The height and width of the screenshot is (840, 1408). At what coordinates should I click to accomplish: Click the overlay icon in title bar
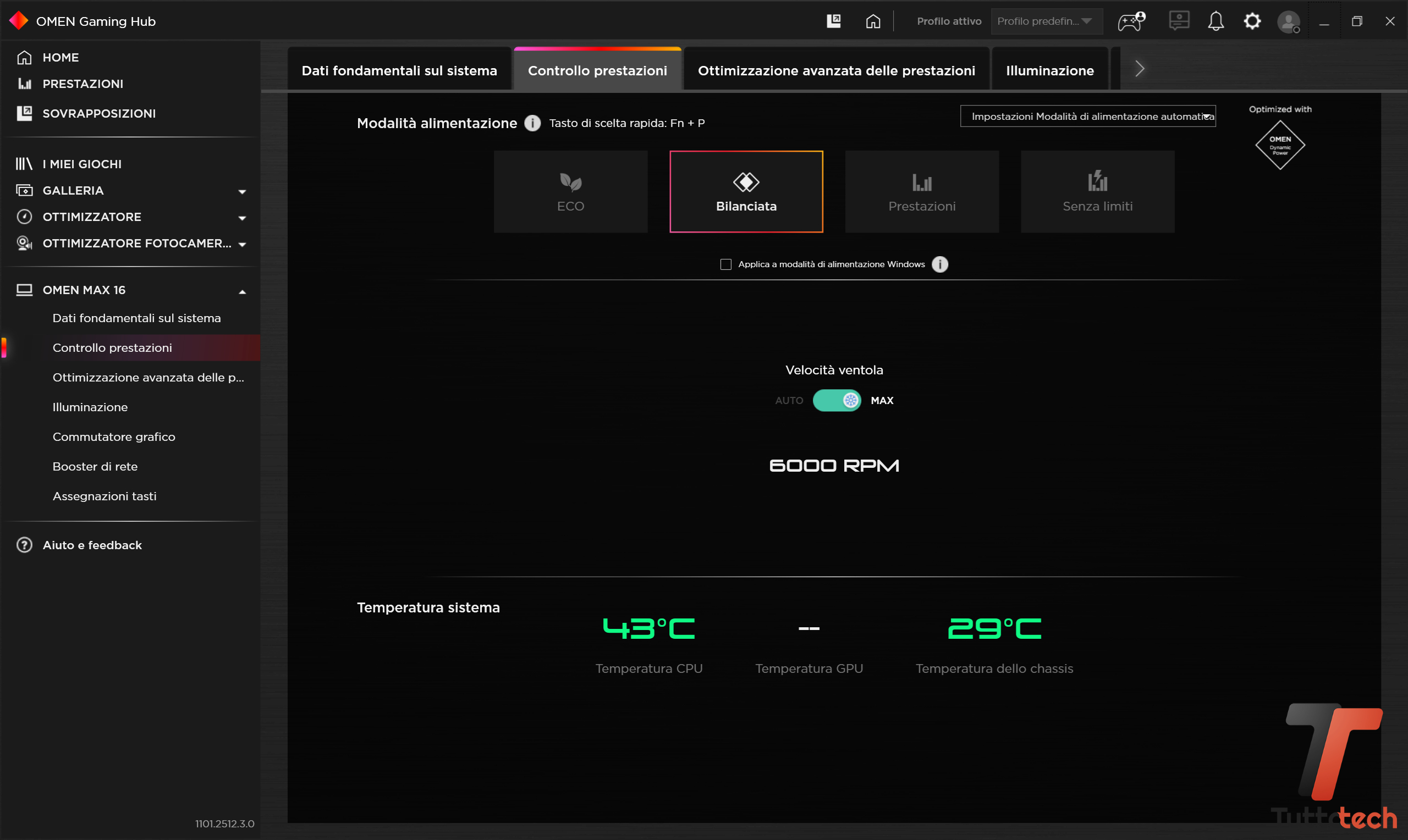[x=833, y=21]
